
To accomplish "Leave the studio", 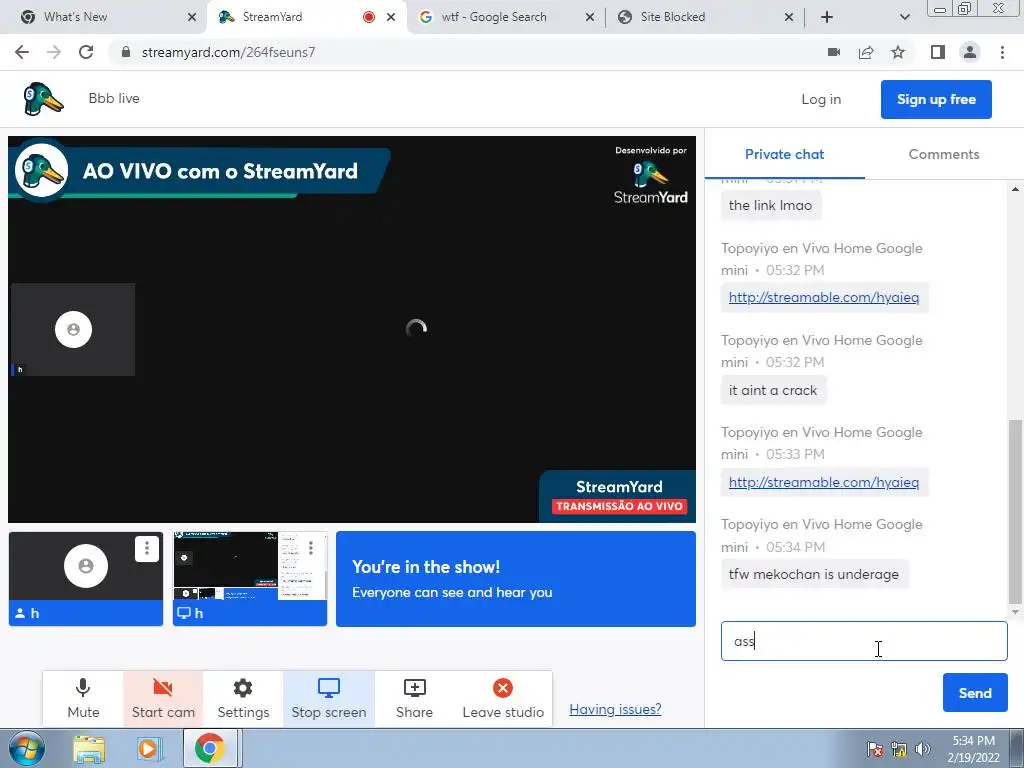I will (503, 698).
